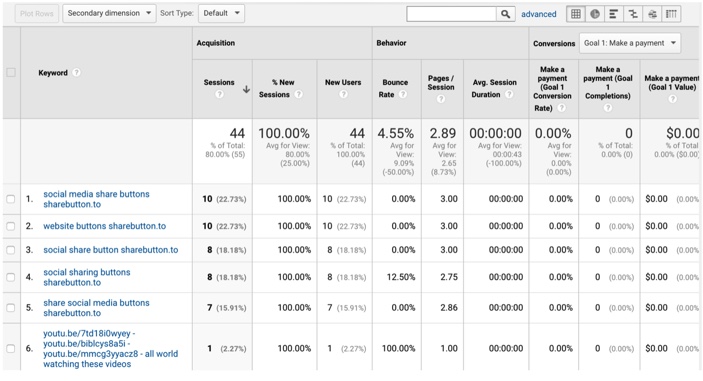
Task: Sort by Pages / Session column header
Action: point(441,82)
